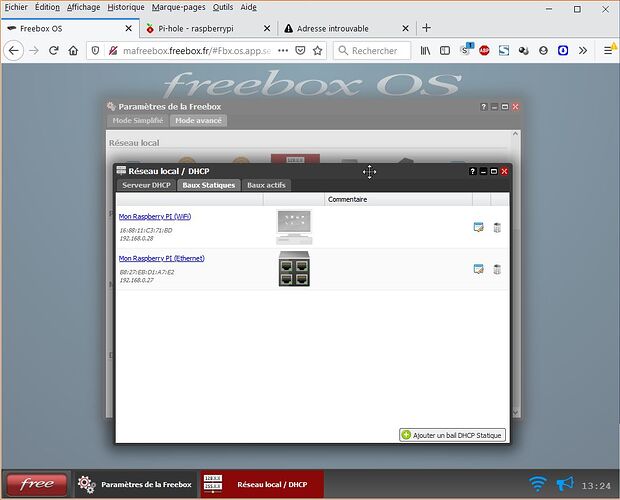620x500 pixels.
Task: Click the WiFi device computer thumbnail
Action: pyautogui.click(x=294, y=227)
